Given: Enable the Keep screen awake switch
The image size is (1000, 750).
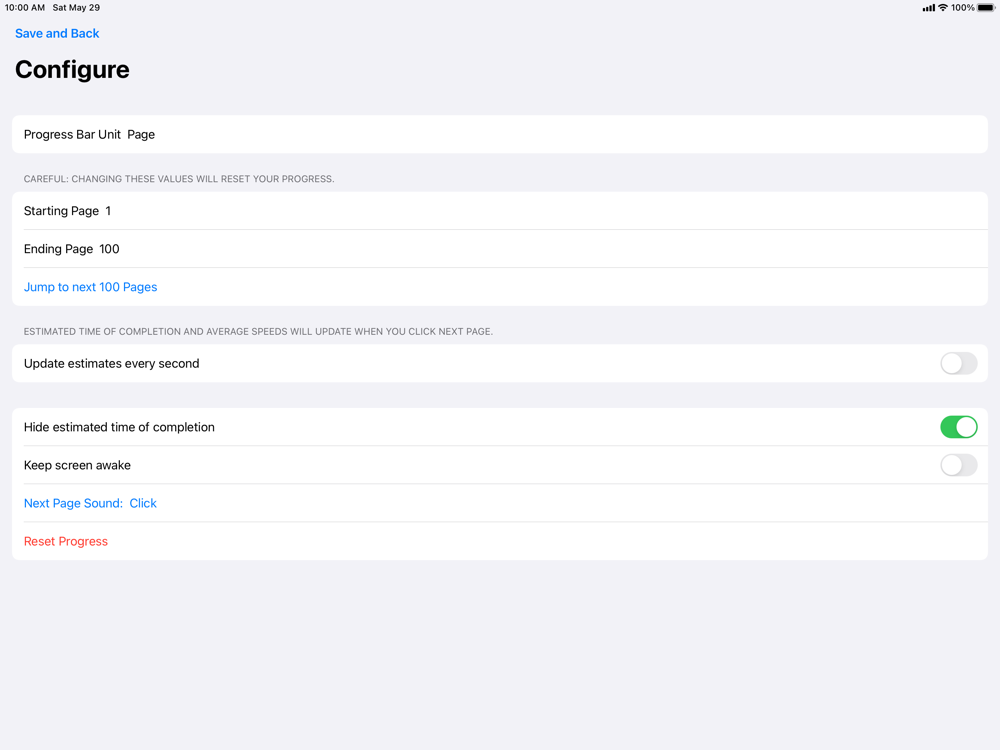Looking at the screenshot, I should 958,465.
